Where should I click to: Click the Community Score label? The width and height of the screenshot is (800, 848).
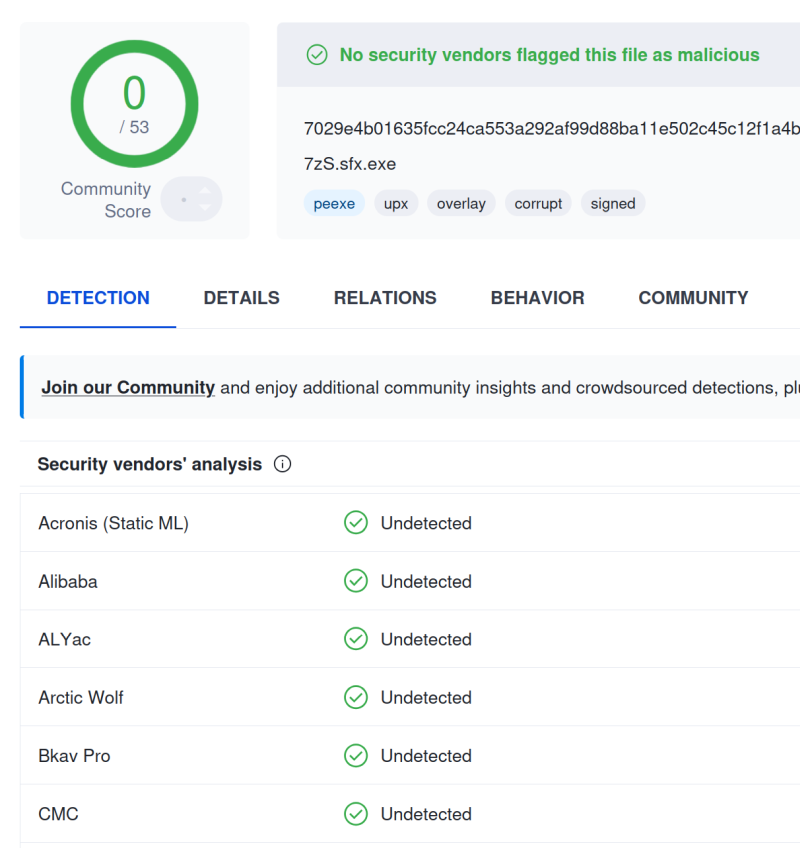[x=106, y=200]
